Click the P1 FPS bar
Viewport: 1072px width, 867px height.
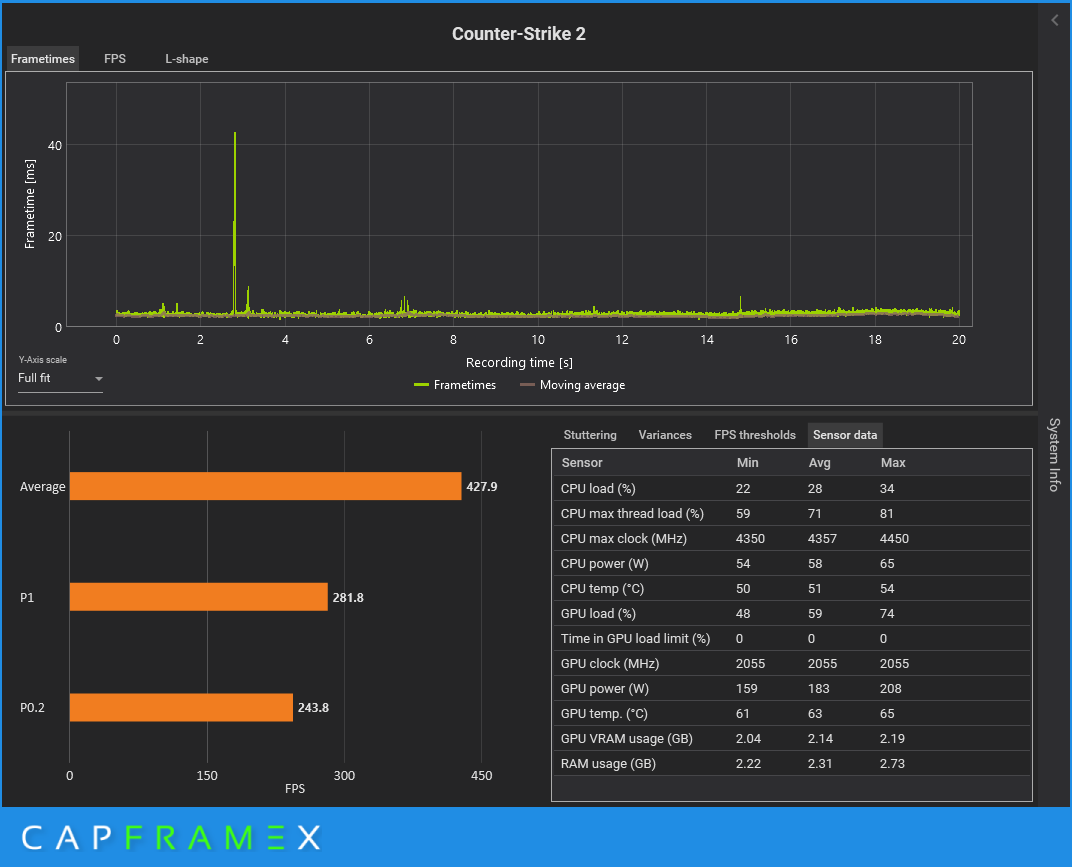(x=198, y=597)
